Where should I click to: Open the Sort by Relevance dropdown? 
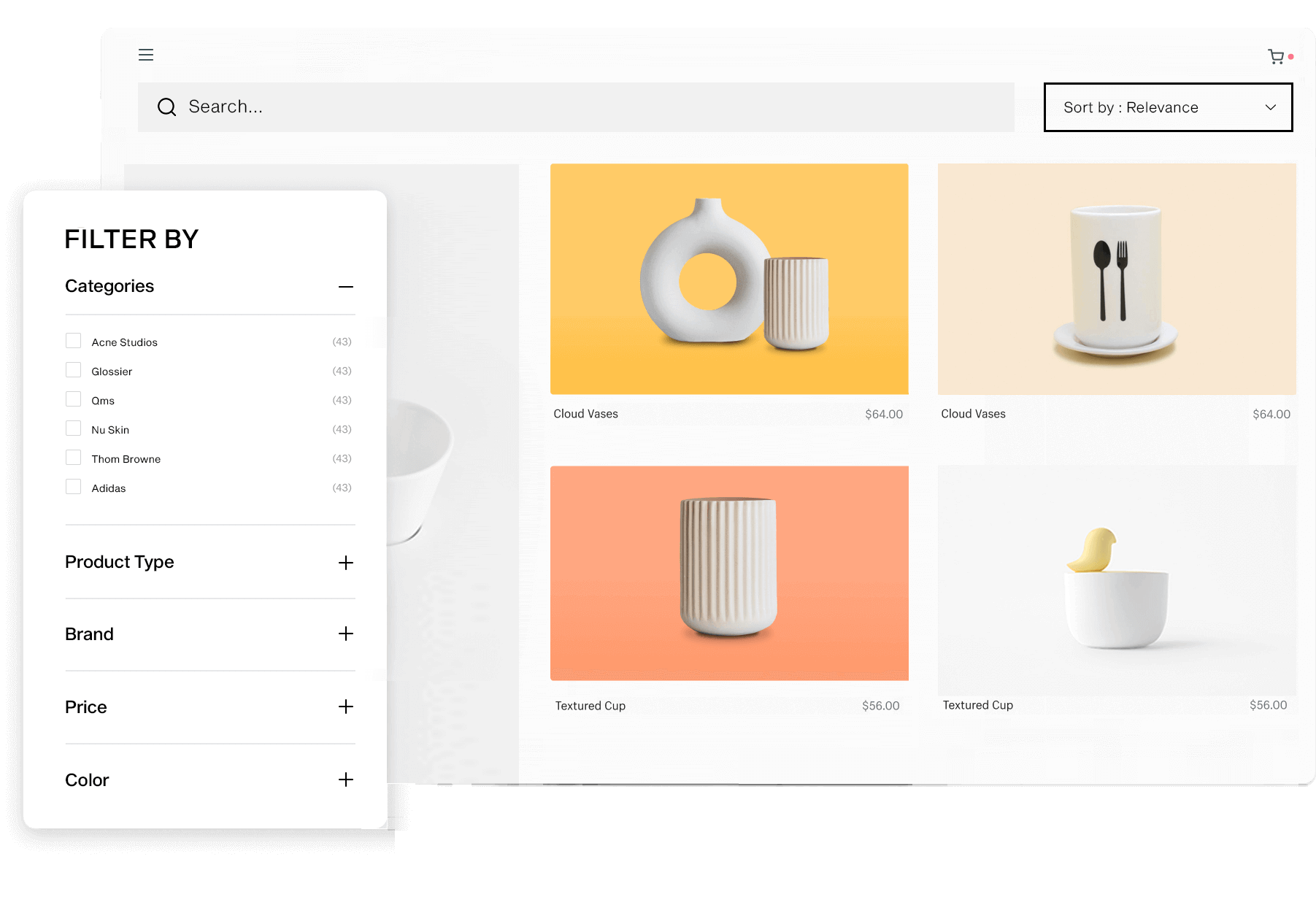point(1166,107)
